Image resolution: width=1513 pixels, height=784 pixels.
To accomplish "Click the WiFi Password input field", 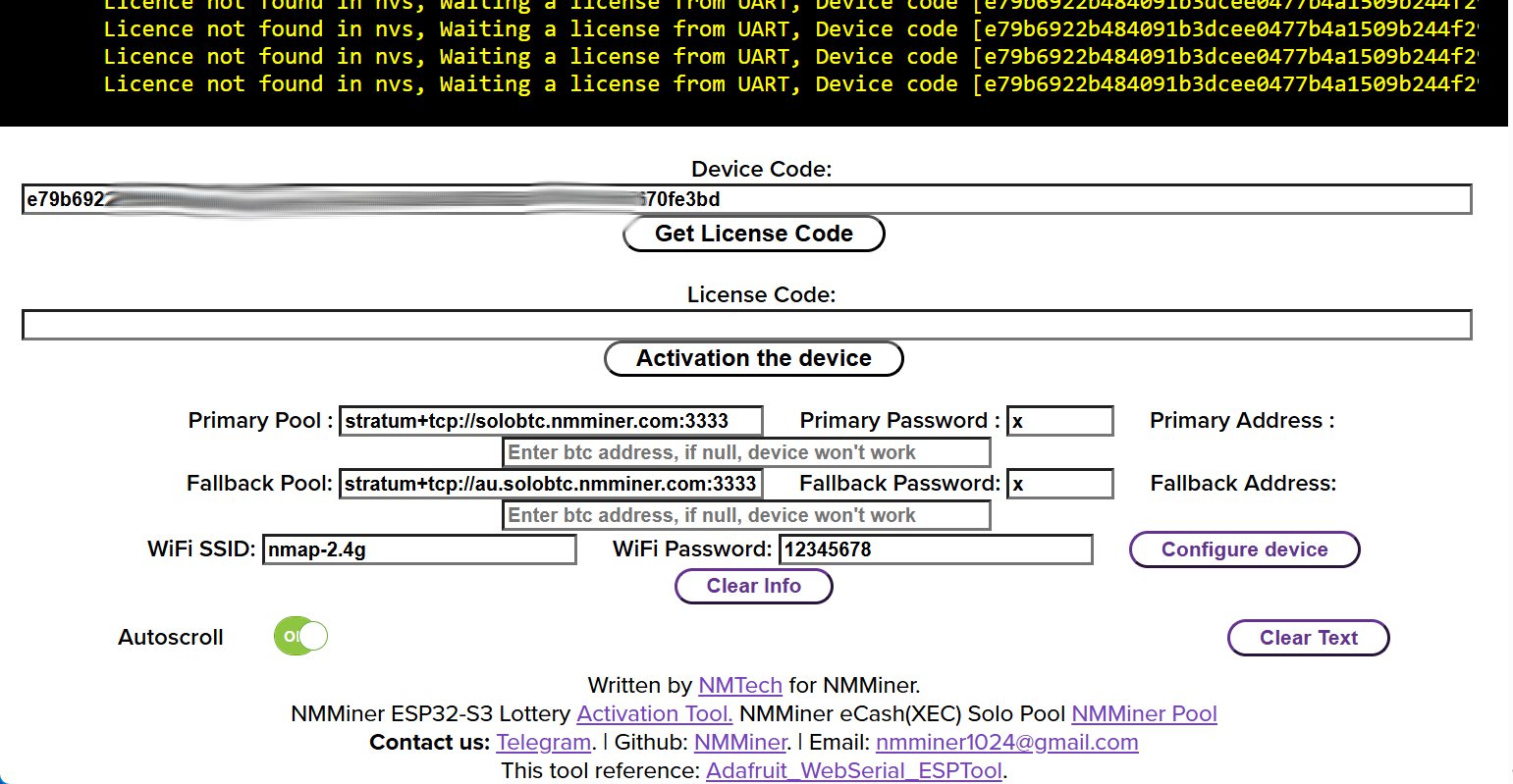I will click(x=935, y=549).
